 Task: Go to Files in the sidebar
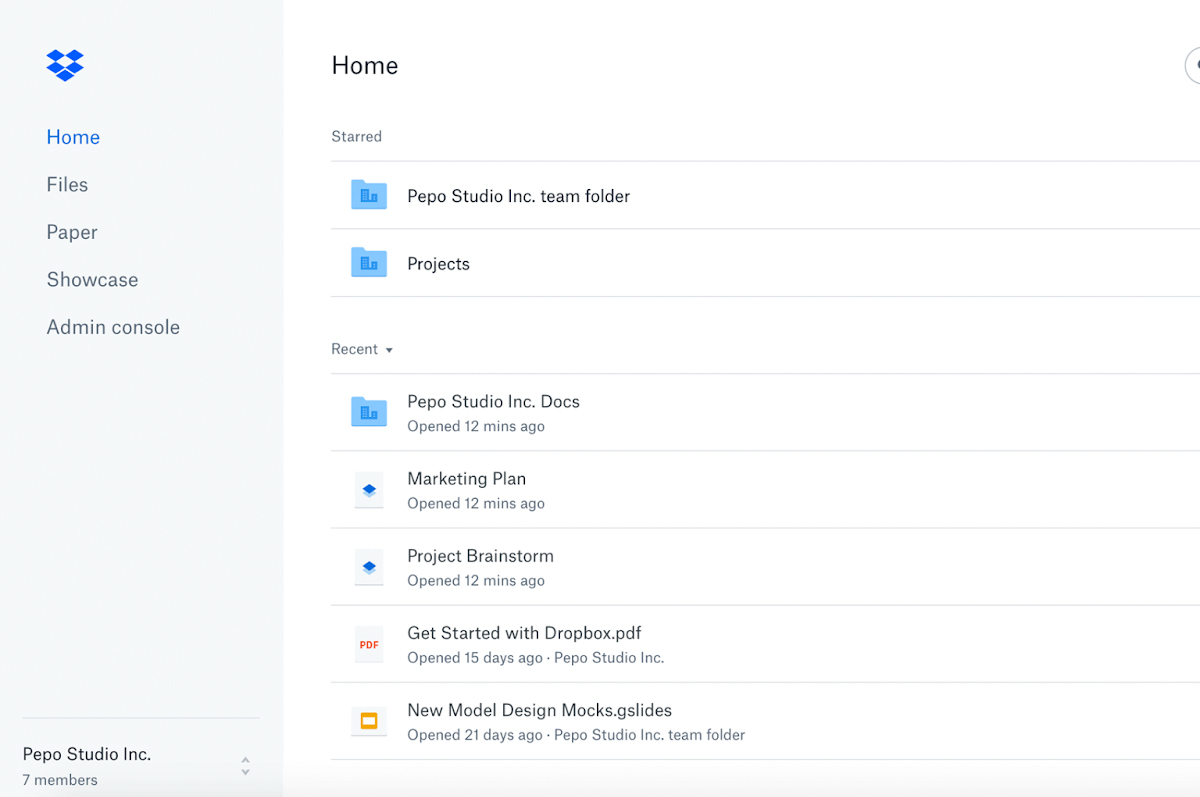[x=67, y=185]
